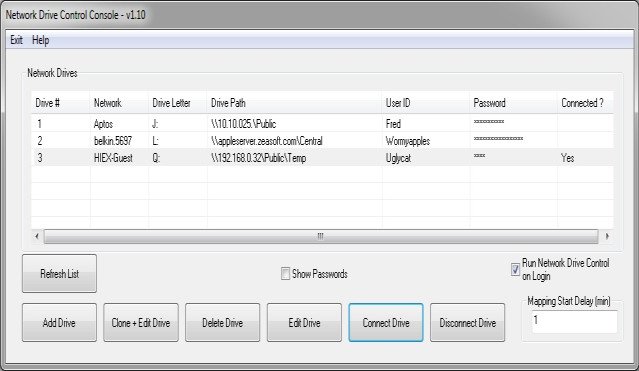Click the Edit Drive button

[304, 322]
